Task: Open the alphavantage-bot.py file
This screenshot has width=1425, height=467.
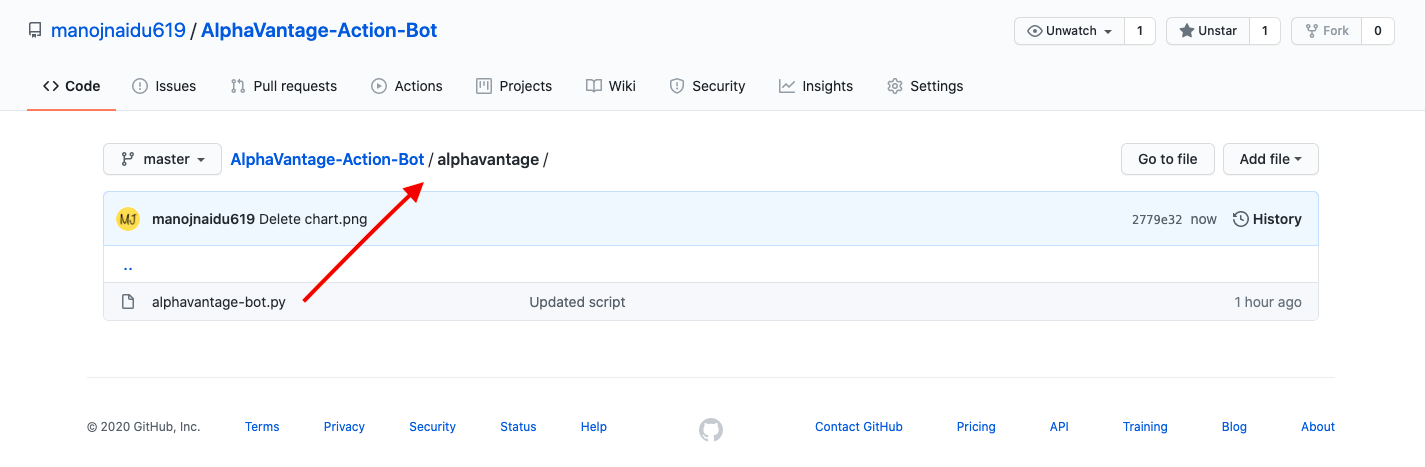Action: click(x=219, y=302)
